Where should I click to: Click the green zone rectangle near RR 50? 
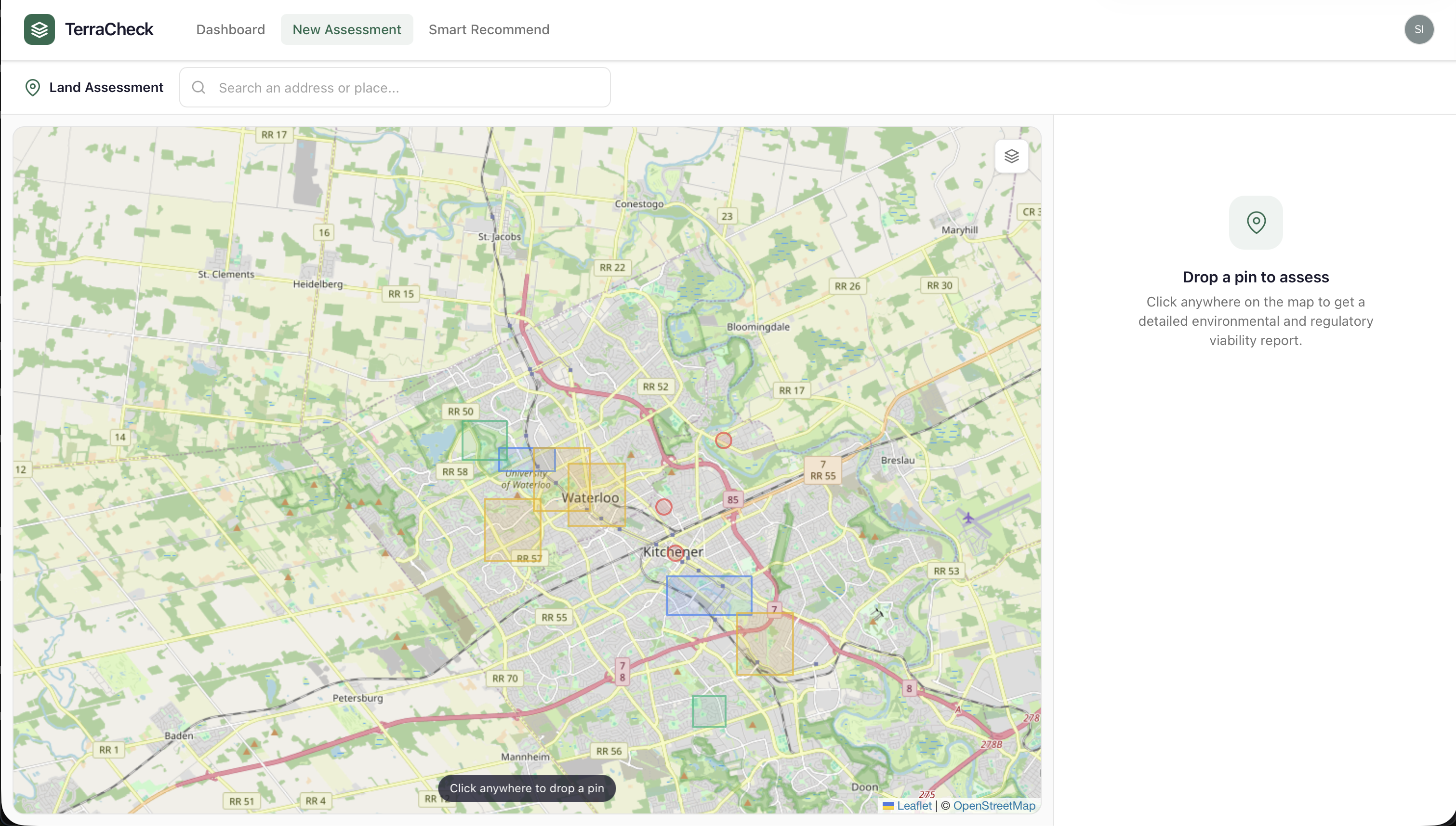[480, 436]
